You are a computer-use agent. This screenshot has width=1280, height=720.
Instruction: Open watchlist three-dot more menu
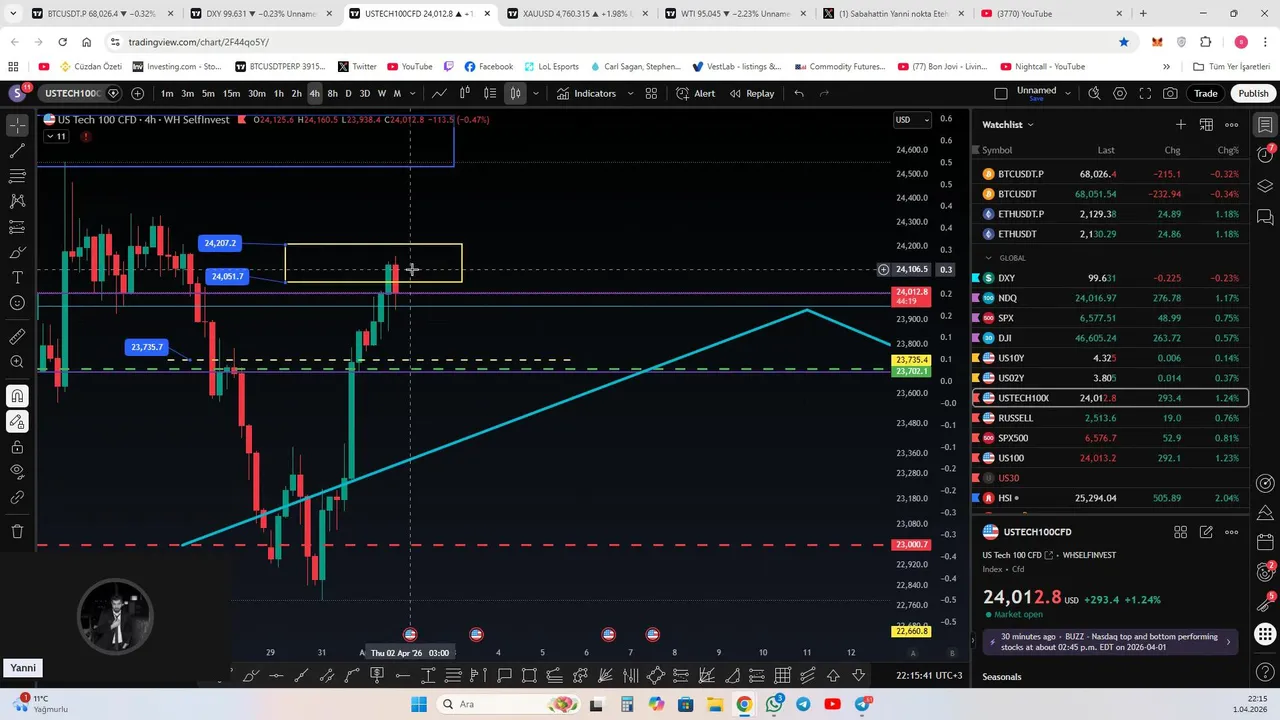(1232, 124)
